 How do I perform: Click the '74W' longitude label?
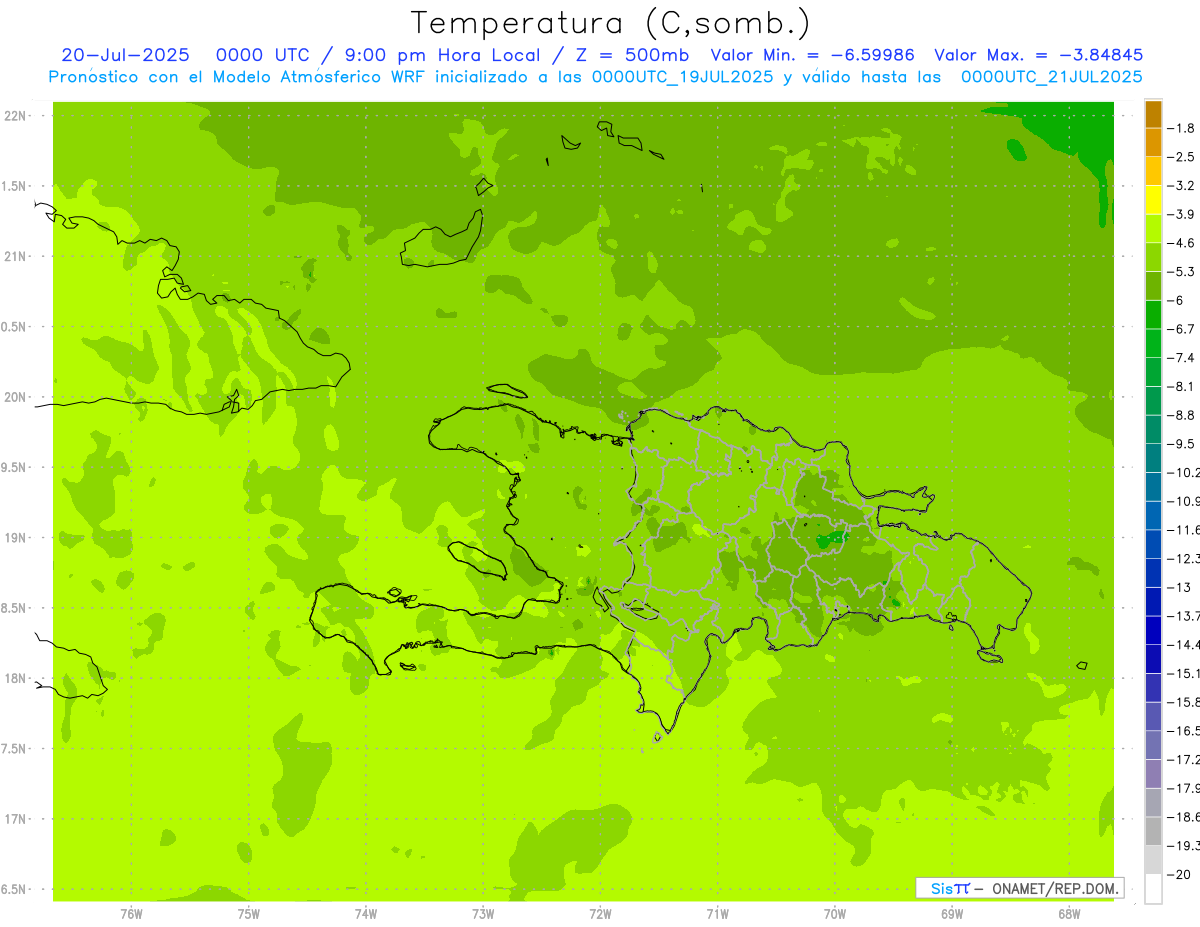(x=366, y=913)
